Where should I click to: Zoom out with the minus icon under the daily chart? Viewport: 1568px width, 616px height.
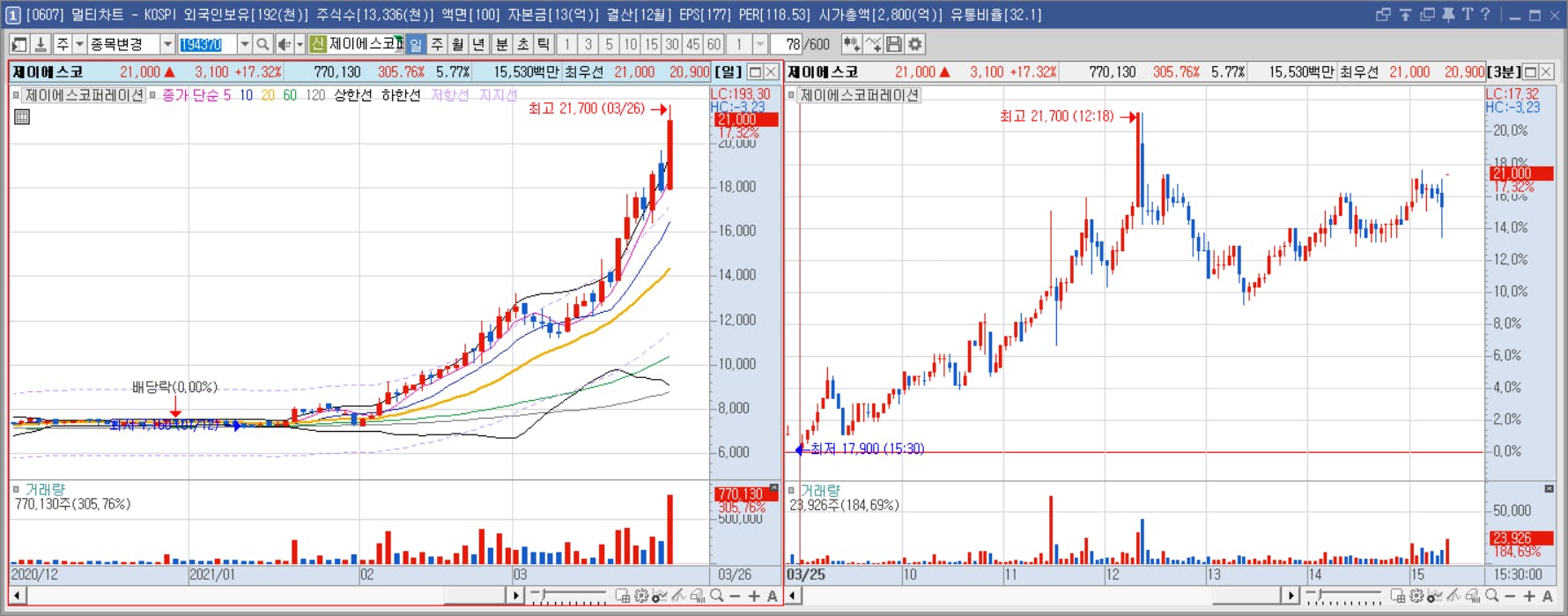coord(736,597)
